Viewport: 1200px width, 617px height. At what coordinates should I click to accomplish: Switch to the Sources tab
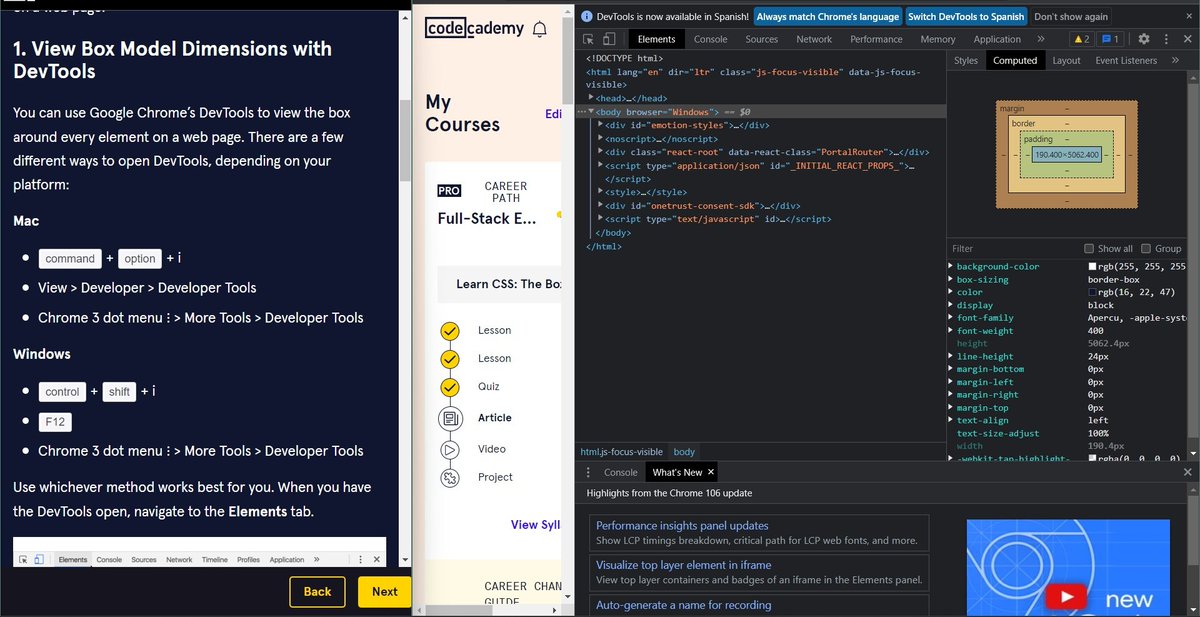click(761, 39)
